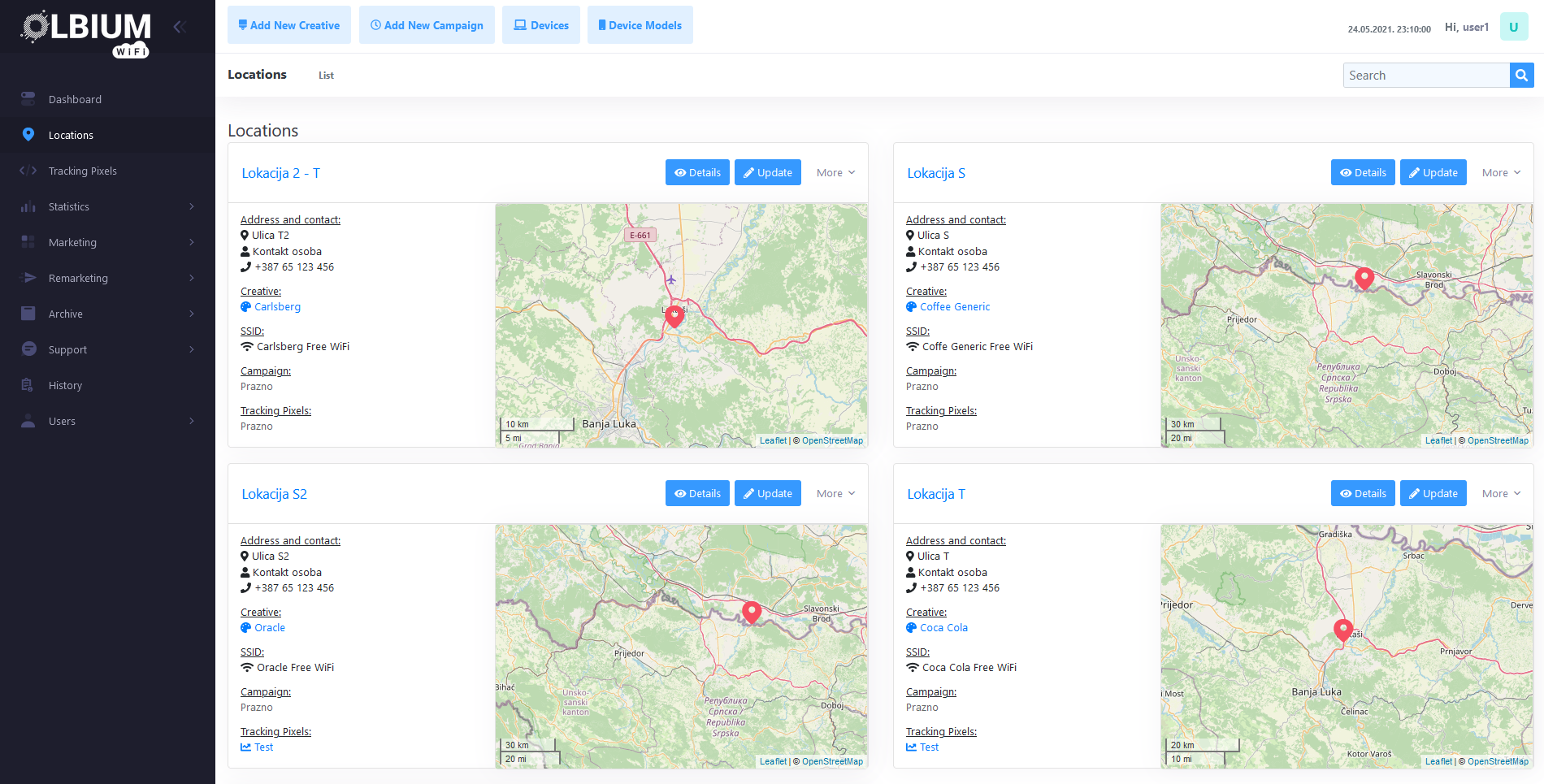Screen dimensions: 1544x784
Task: Click the search magnifier icon button
Action: [x=1521, y=76]
